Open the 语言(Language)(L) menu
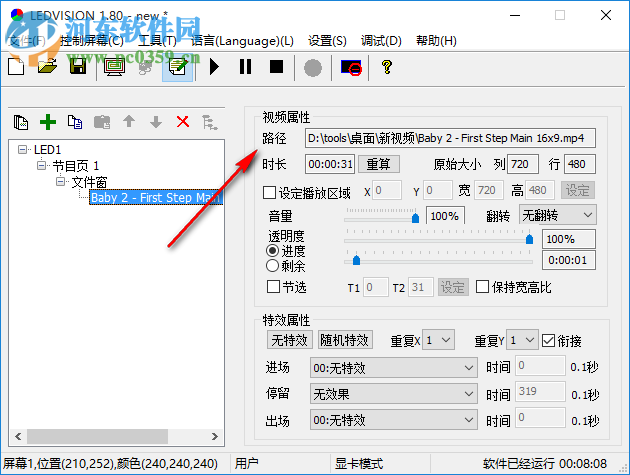The image size is (630, 475). [242, 41]
